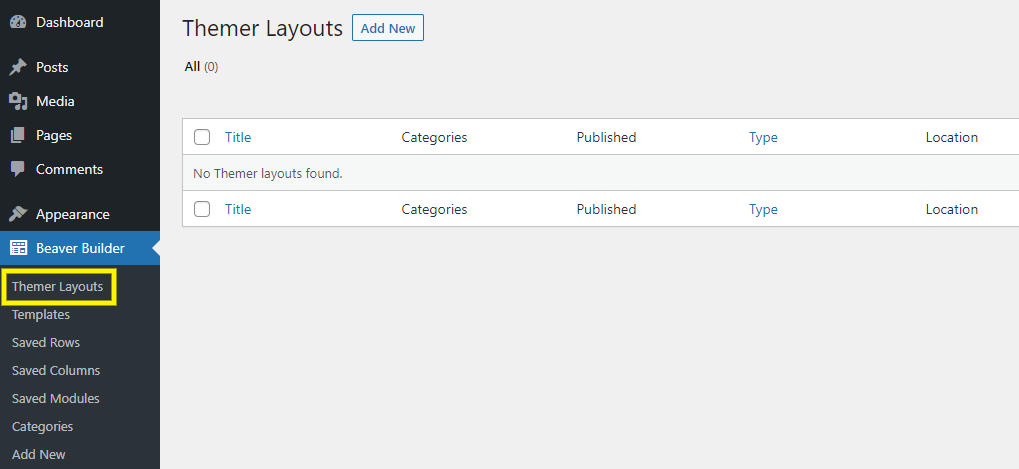
Task: Tick the select-all checkbox in table header
Action: pyautogui.click(x=202, y=137)
